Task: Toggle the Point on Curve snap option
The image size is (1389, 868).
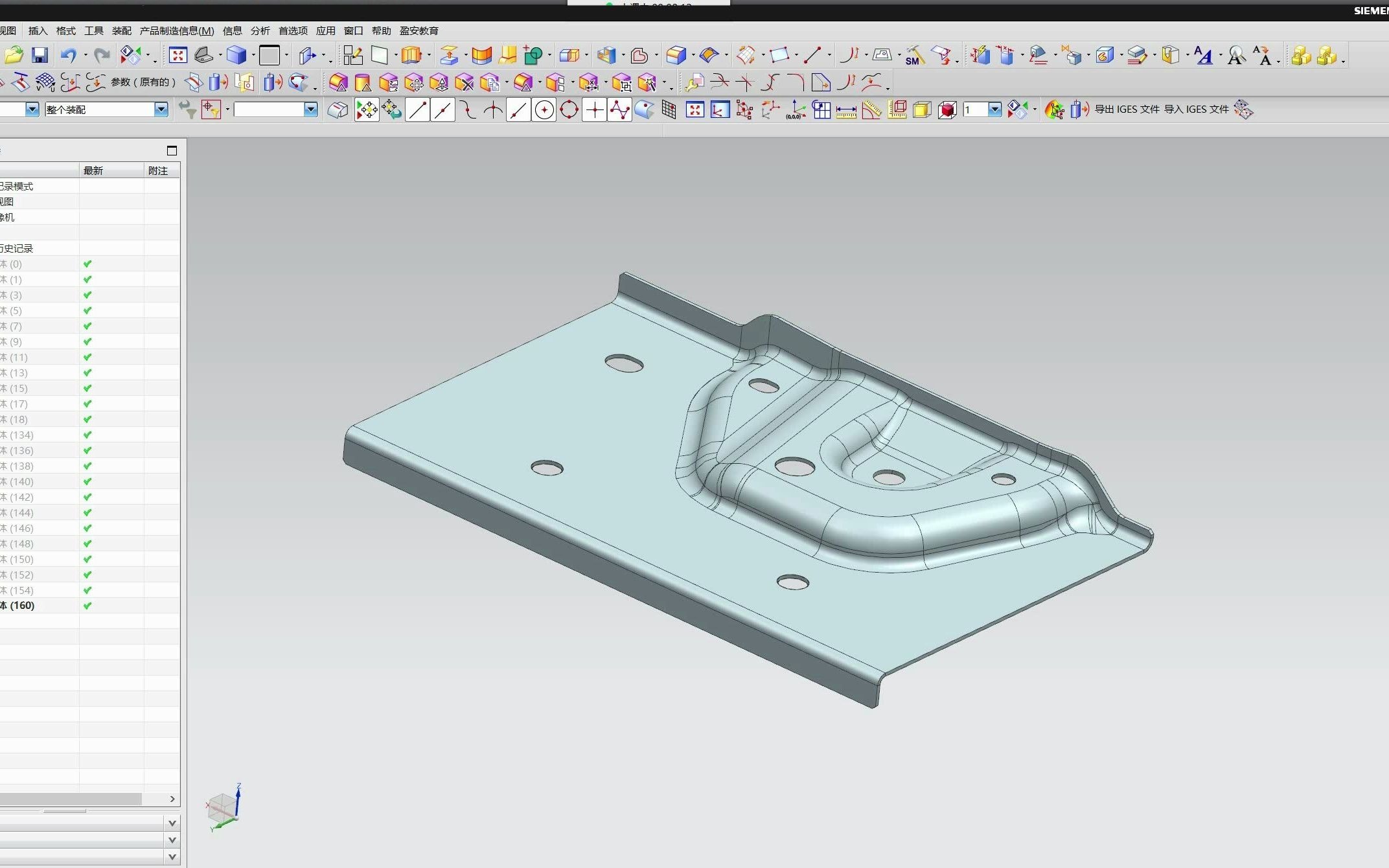Action: pos(519,110)
